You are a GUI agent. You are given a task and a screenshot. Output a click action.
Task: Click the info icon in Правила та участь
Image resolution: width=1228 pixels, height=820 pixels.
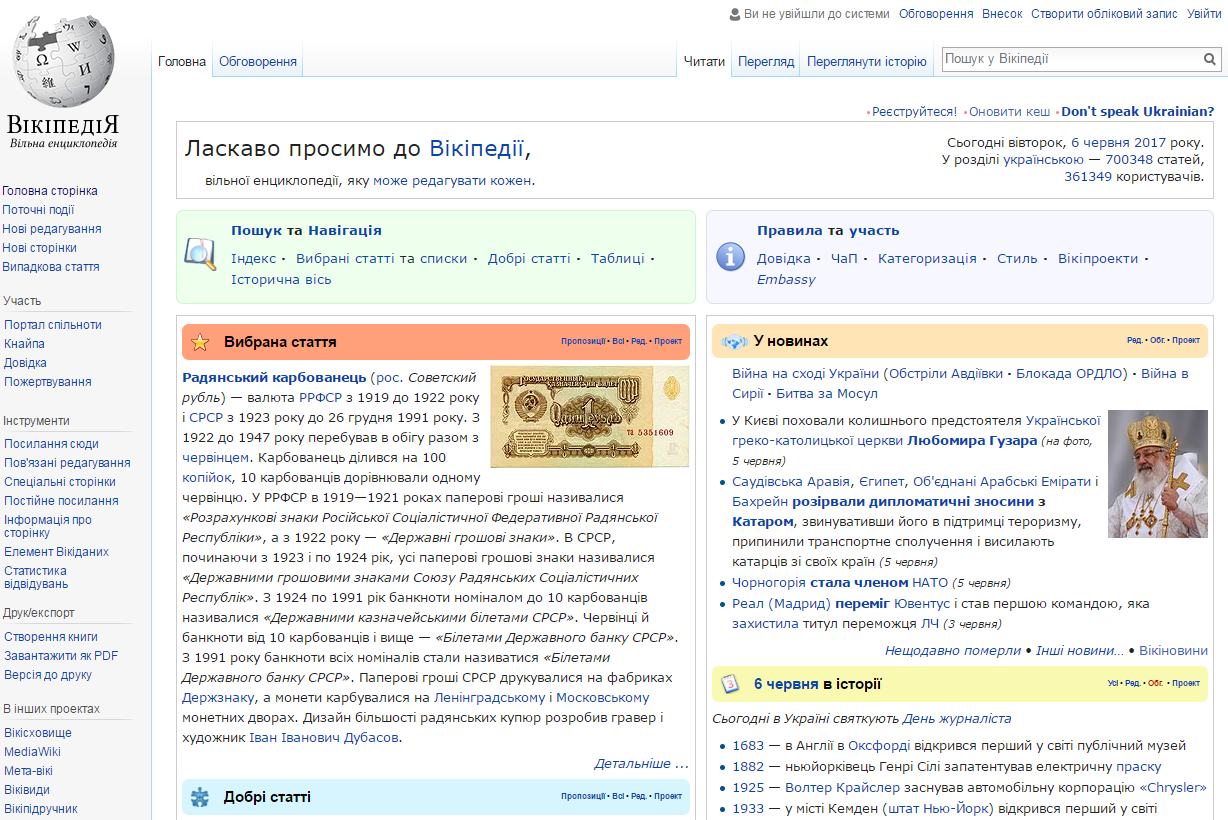[731, 257]
